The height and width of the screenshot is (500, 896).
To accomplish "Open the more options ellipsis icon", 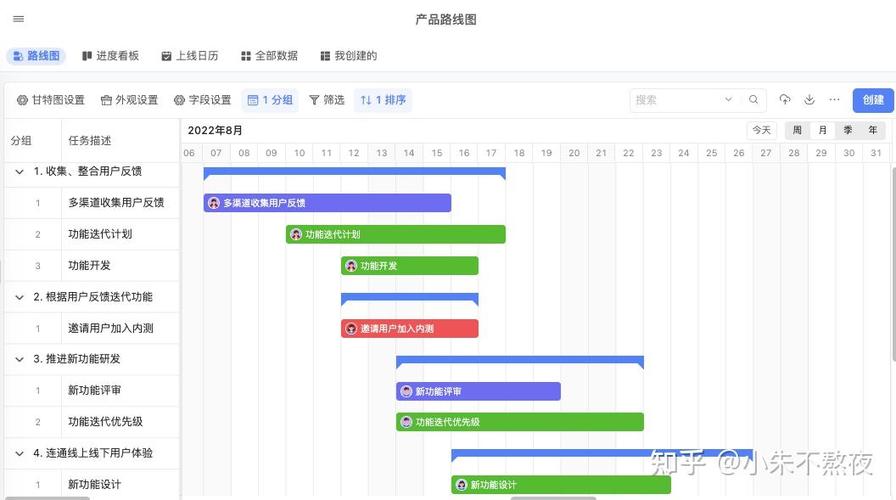I will pos(834,99).
